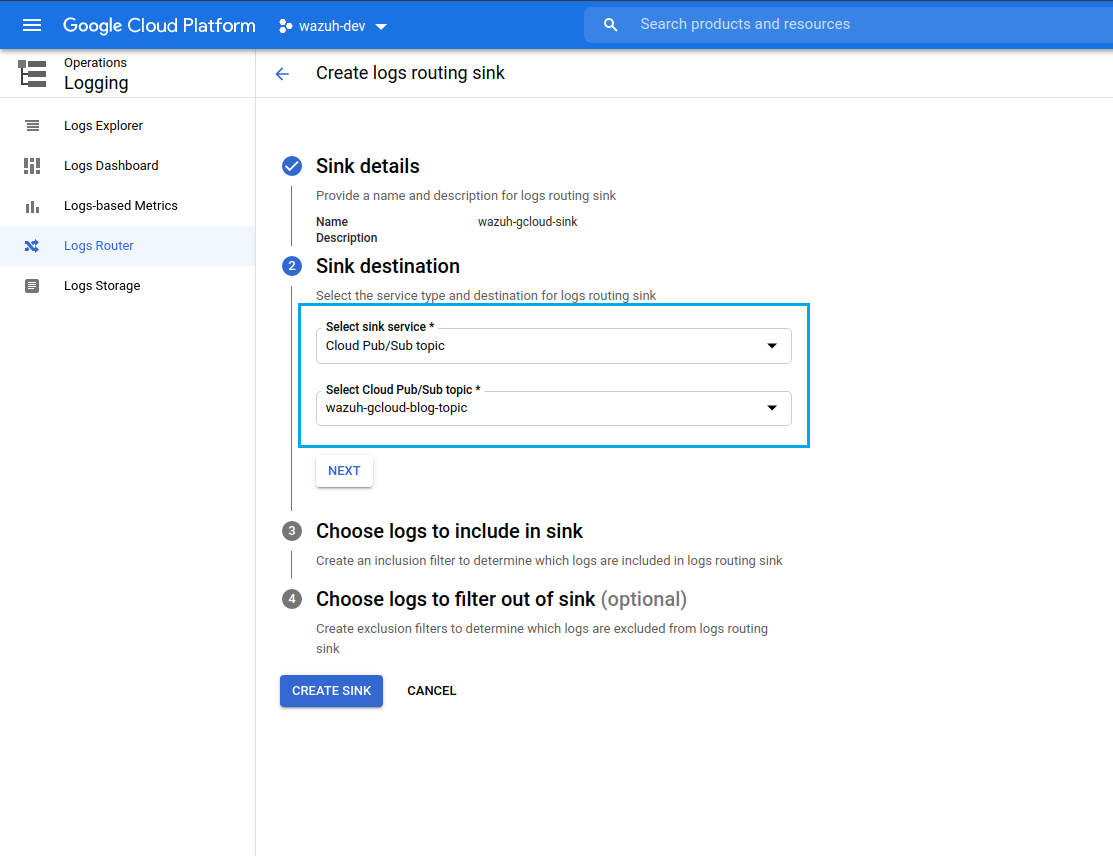The width and height of the screenshot is (1113, 856).
Task: Focus the Search products and resources field
Action: (x=848, y=25)
